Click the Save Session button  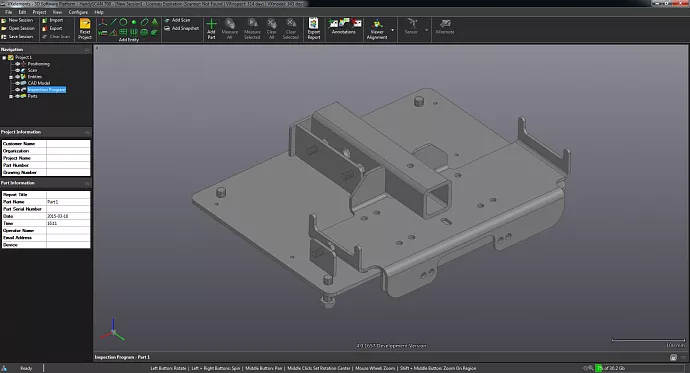pos(17,37)
